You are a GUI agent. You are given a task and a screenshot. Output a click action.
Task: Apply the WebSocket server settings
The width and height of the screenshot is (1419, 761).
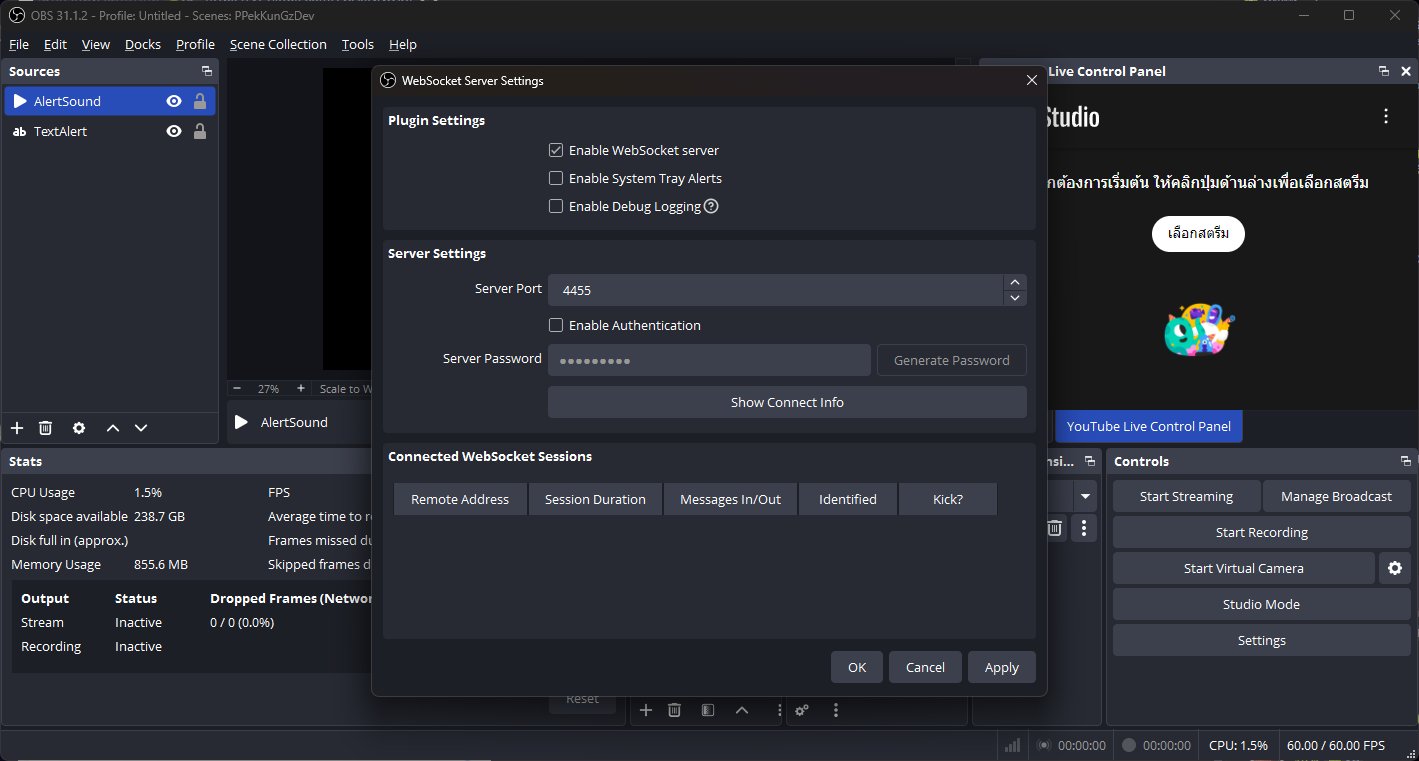point(1001,667)
